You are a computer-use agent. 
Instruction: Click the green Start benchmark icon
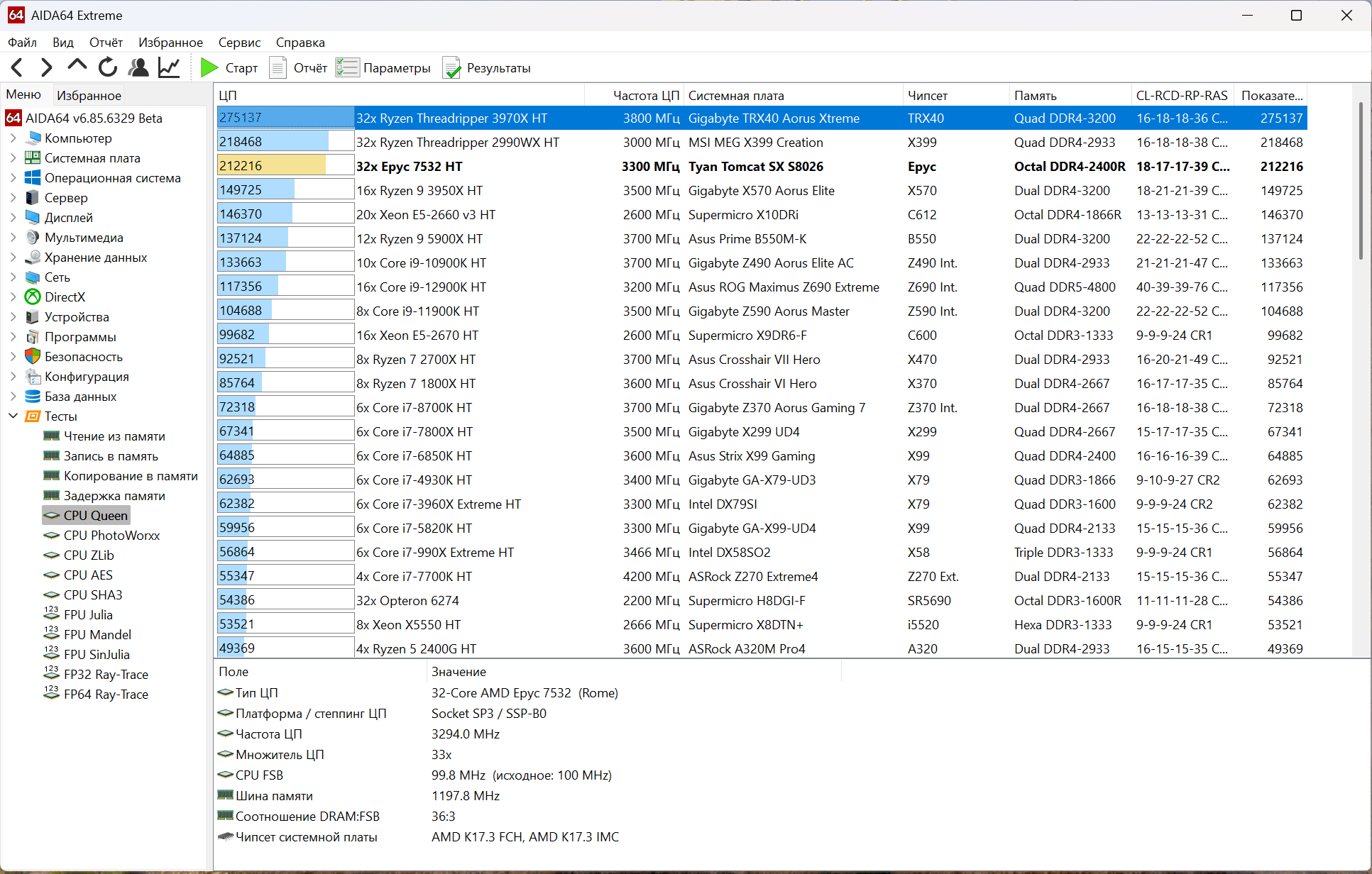click(x=209, y=68)
